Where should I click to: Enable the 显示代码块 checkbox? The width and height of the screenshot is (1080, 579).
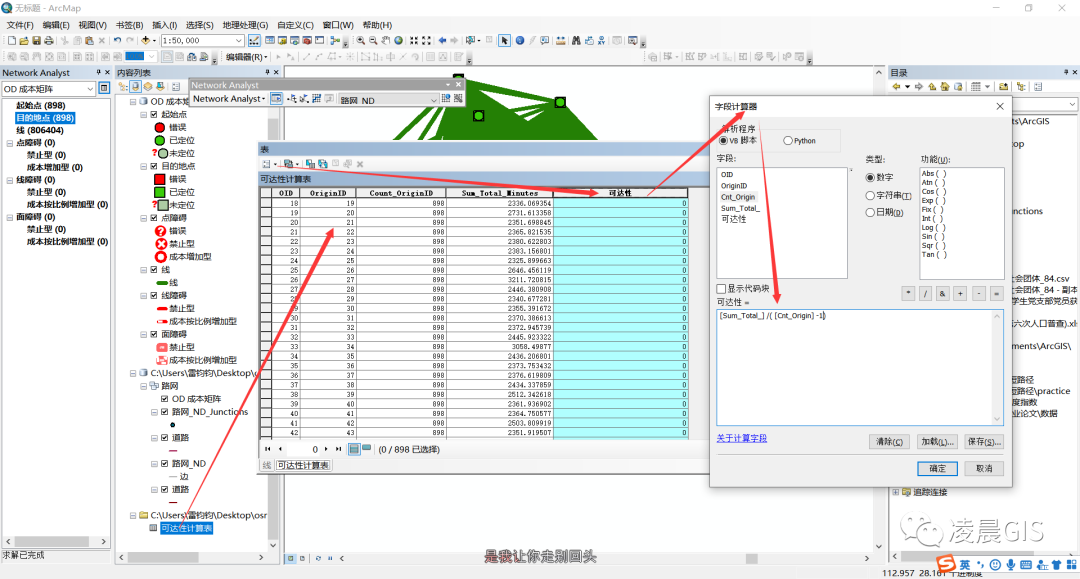(721, 288)
